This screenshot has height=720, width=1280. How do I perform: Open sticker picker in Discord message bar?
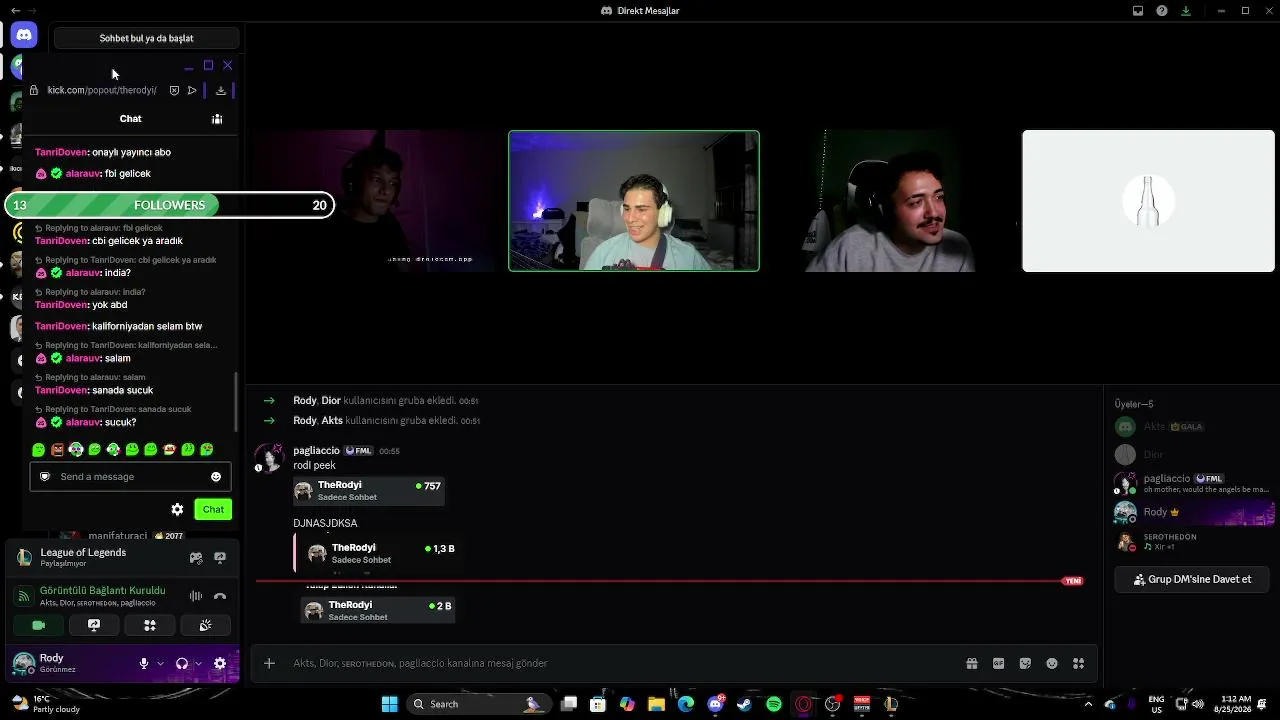(x=1025, y=663)
